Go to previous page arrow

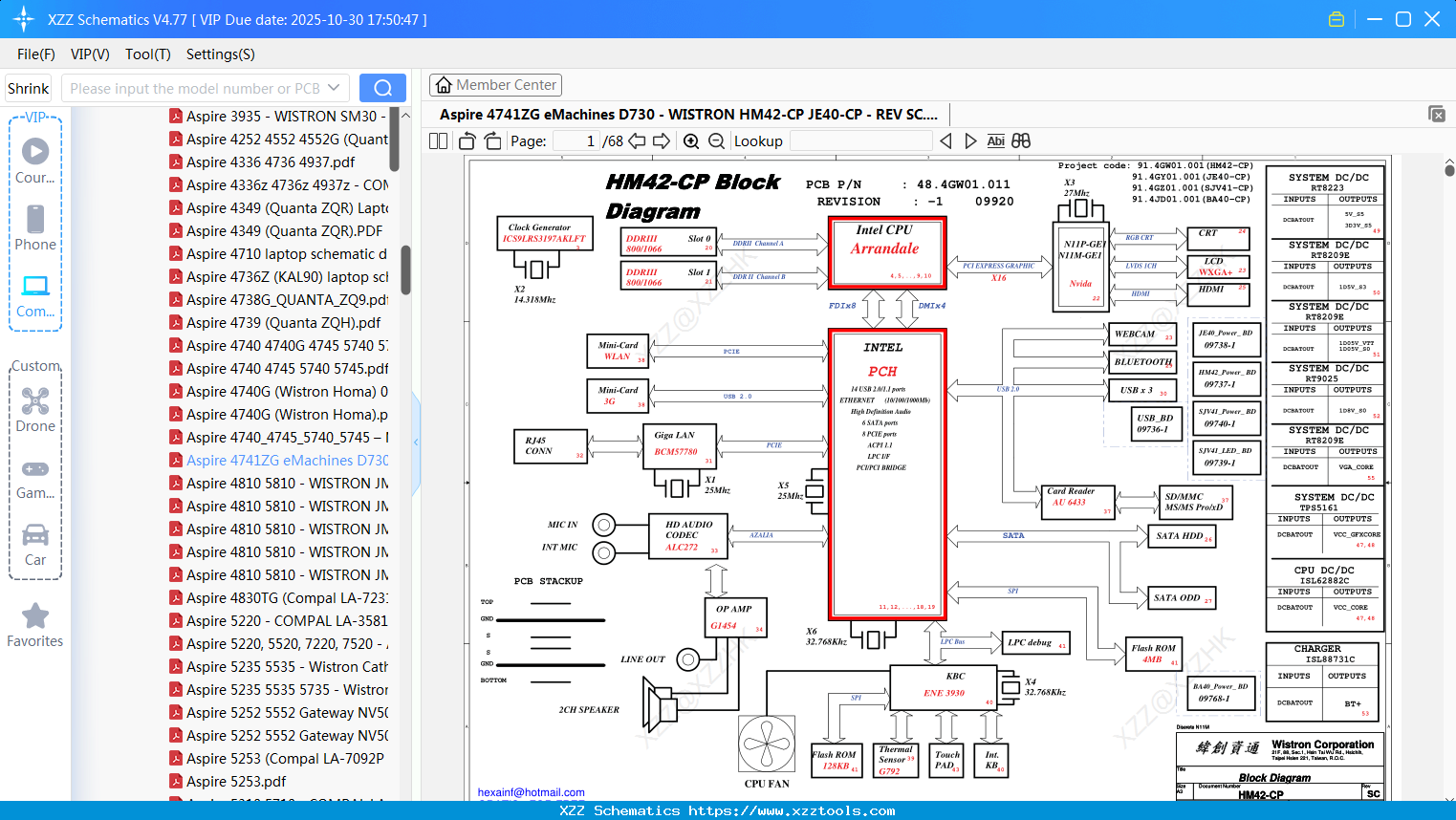(637, 141)
